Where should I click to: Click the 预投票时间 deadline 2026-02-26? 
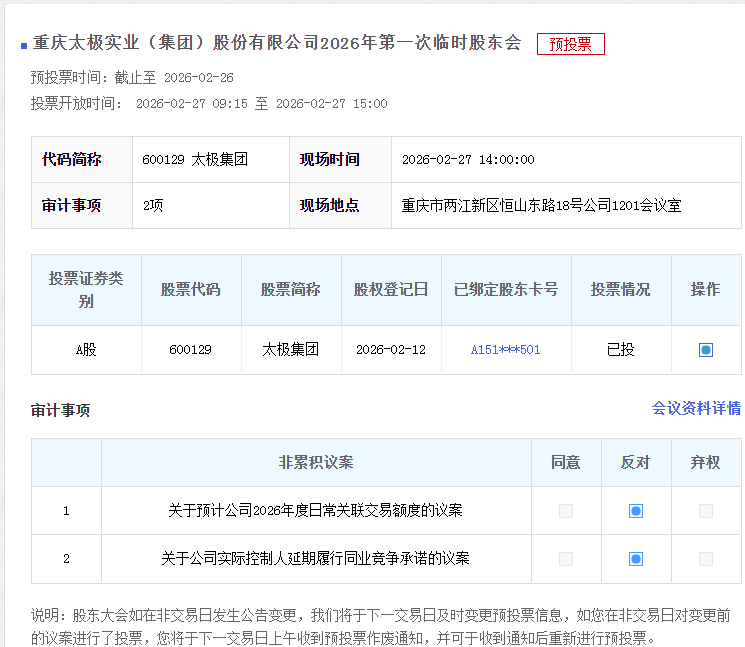click(199, 78)
